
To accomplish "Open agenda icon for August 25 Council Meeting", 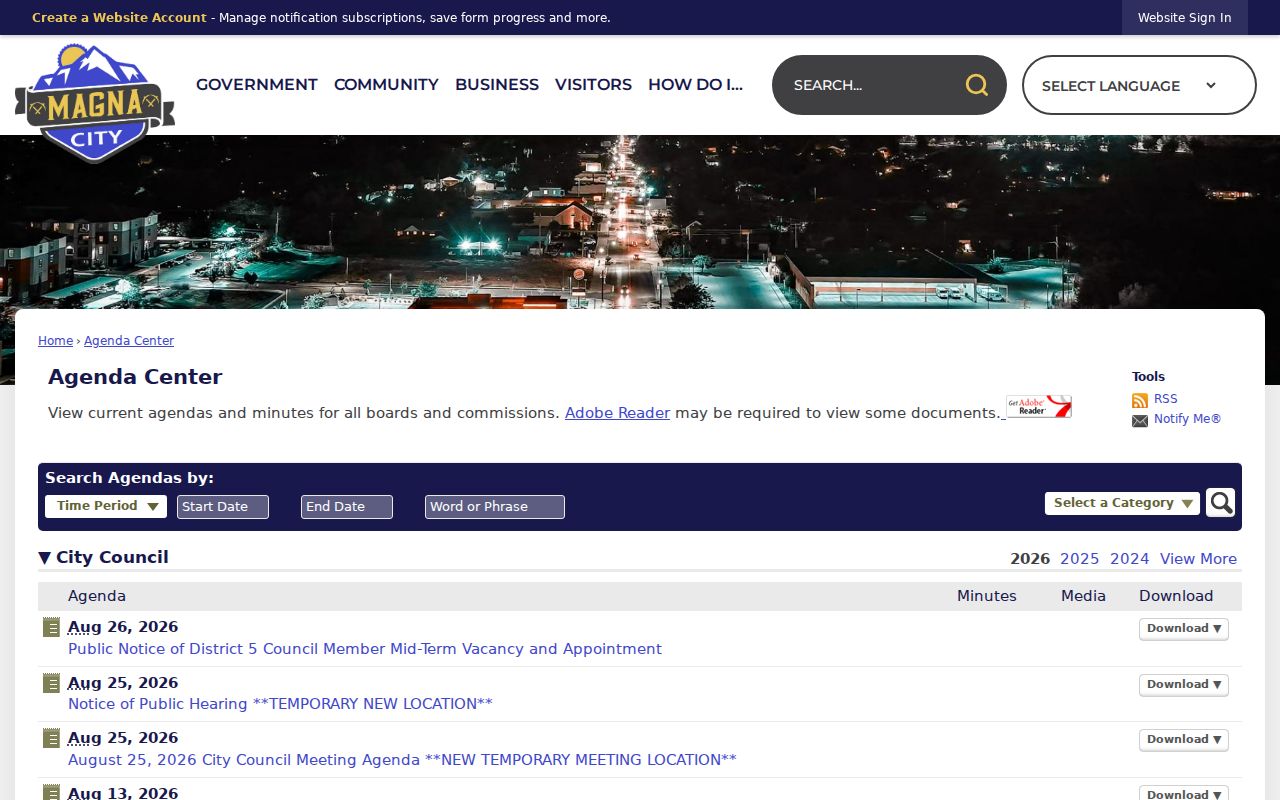I will [x=52, y=739].
